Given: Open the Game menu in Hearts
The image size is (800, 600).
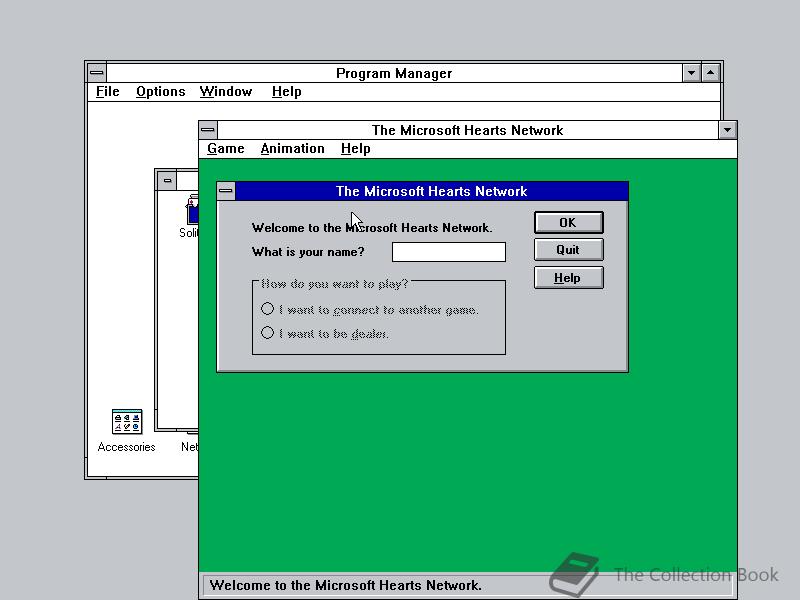Looking at the screenshot, I should [x=226, y=148].
